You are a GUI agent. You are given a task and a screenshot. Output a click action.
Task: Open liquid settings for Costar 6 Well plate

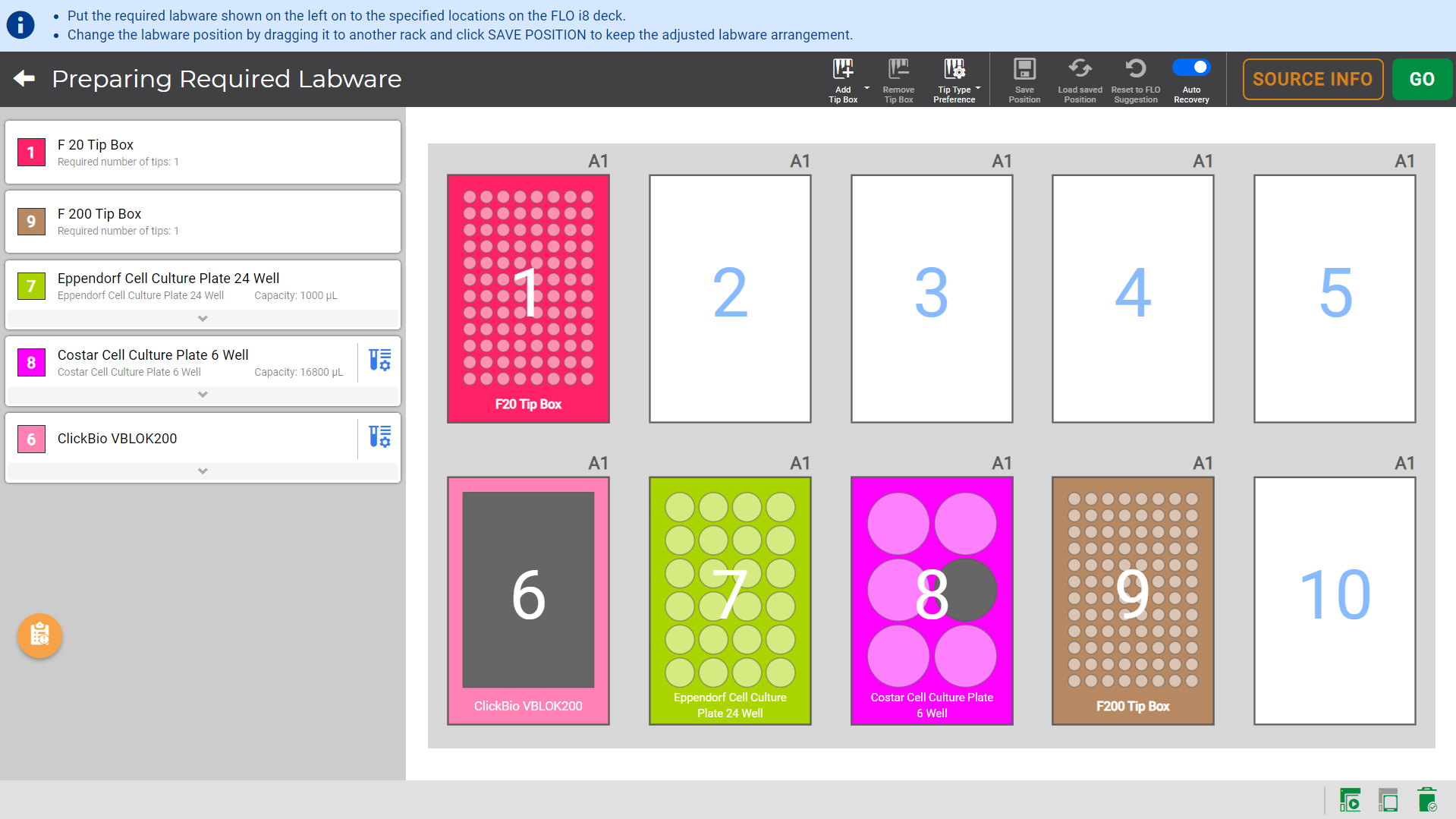coord(379,360)
